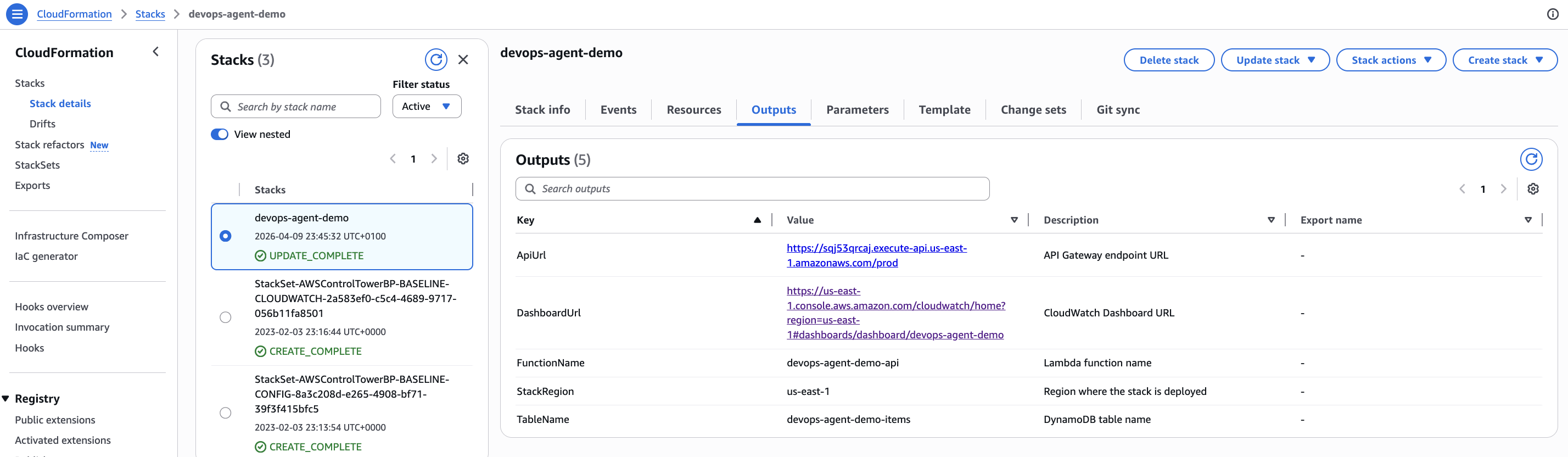
Task: Sort Outputs by Export name column arrow
Action: (1528, 220)
